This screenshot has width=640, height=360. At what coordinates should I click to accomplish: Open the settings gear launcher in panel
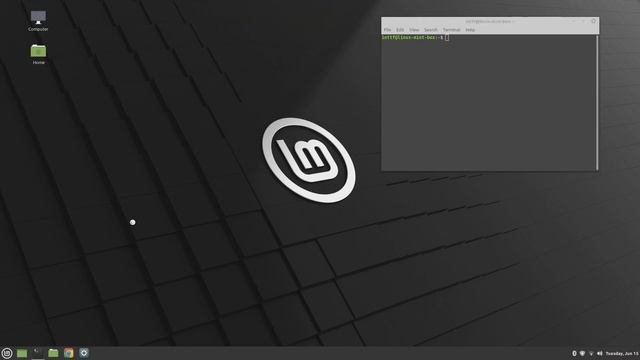coord(84,353)
